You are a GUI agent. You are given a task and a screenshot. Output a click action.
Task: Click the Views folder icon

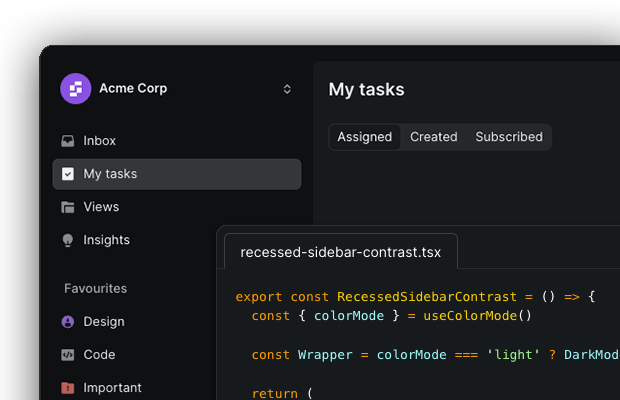pyautogui.click(x=68, y=207)
